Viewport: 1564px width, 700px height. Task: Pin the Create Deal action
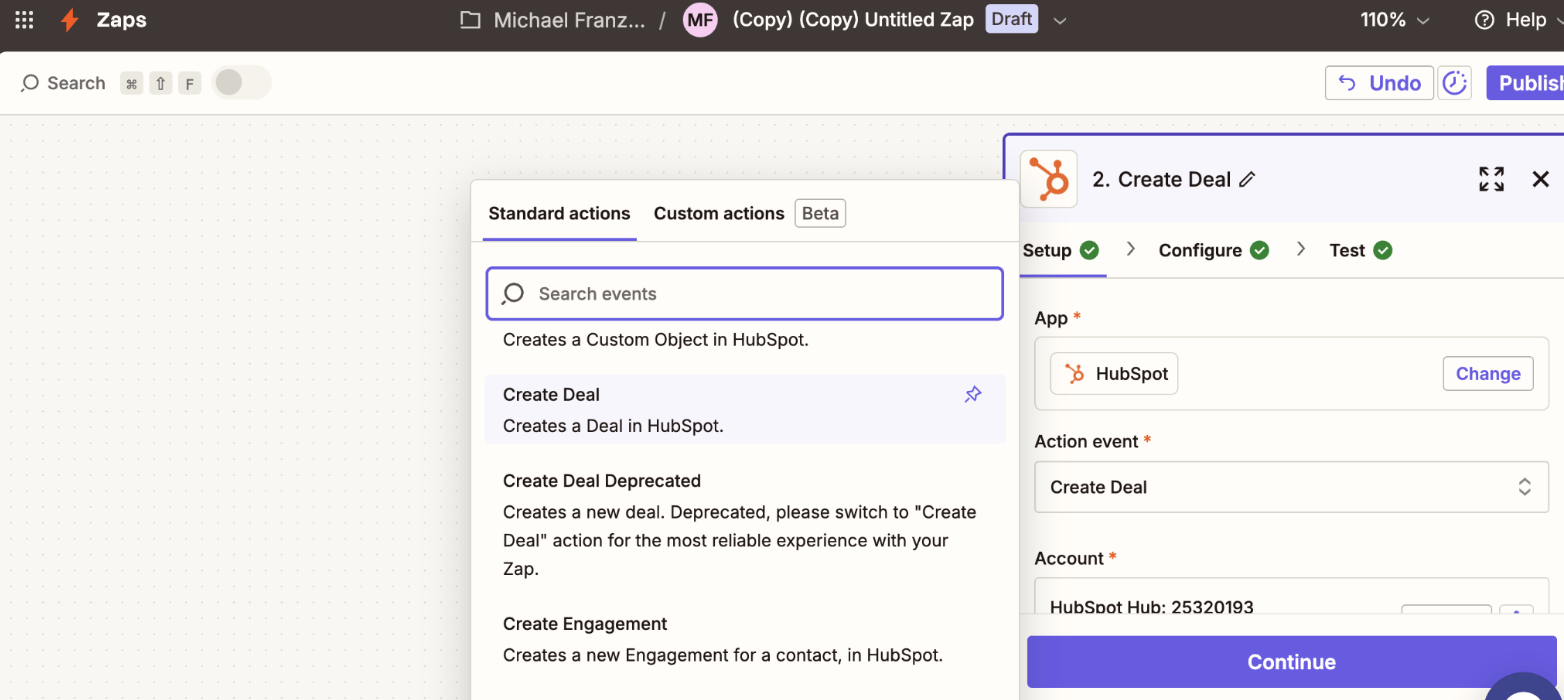click(973, 395)
